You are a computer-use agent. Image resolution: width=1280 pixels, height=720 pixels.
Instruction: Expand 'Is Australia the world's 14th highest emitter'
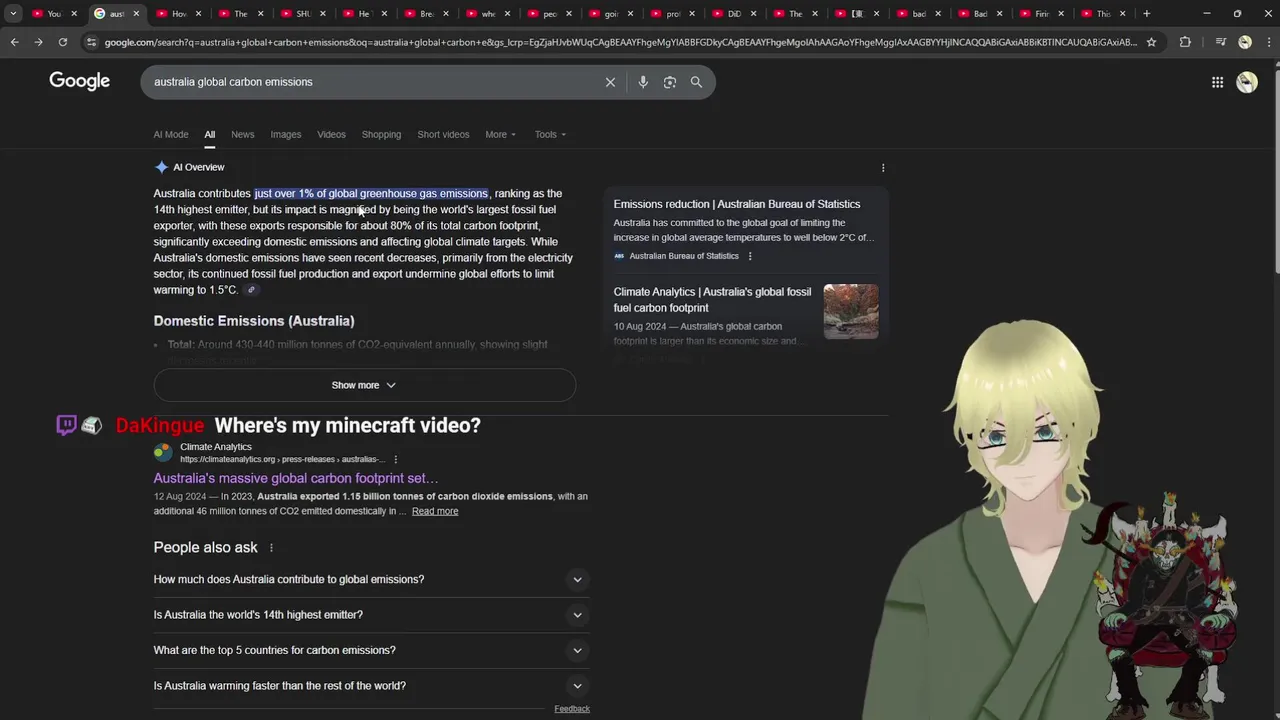pos(371,615)
